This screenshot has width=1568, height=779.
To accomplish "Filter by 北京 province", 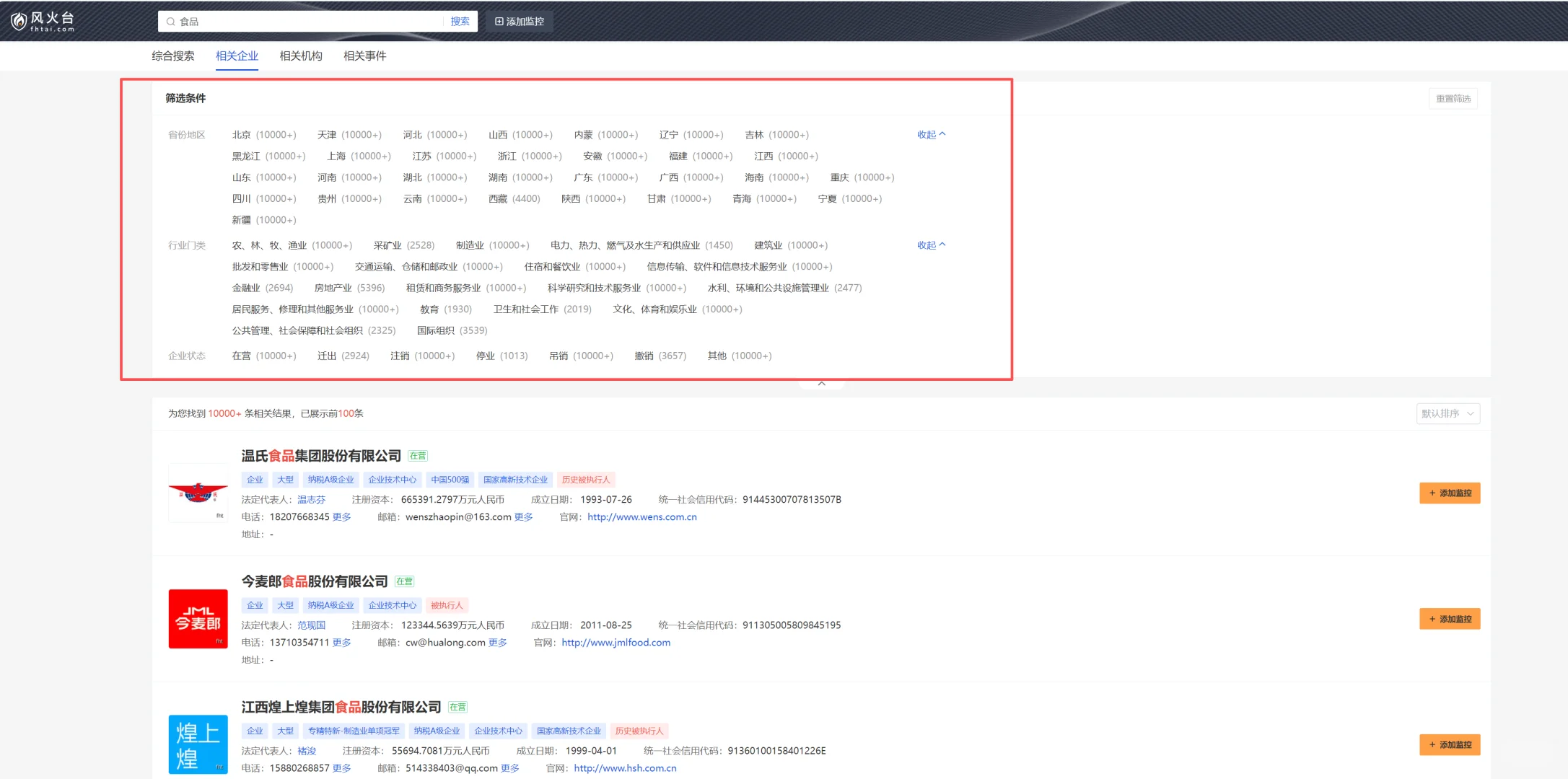I will tap(242, 135).
